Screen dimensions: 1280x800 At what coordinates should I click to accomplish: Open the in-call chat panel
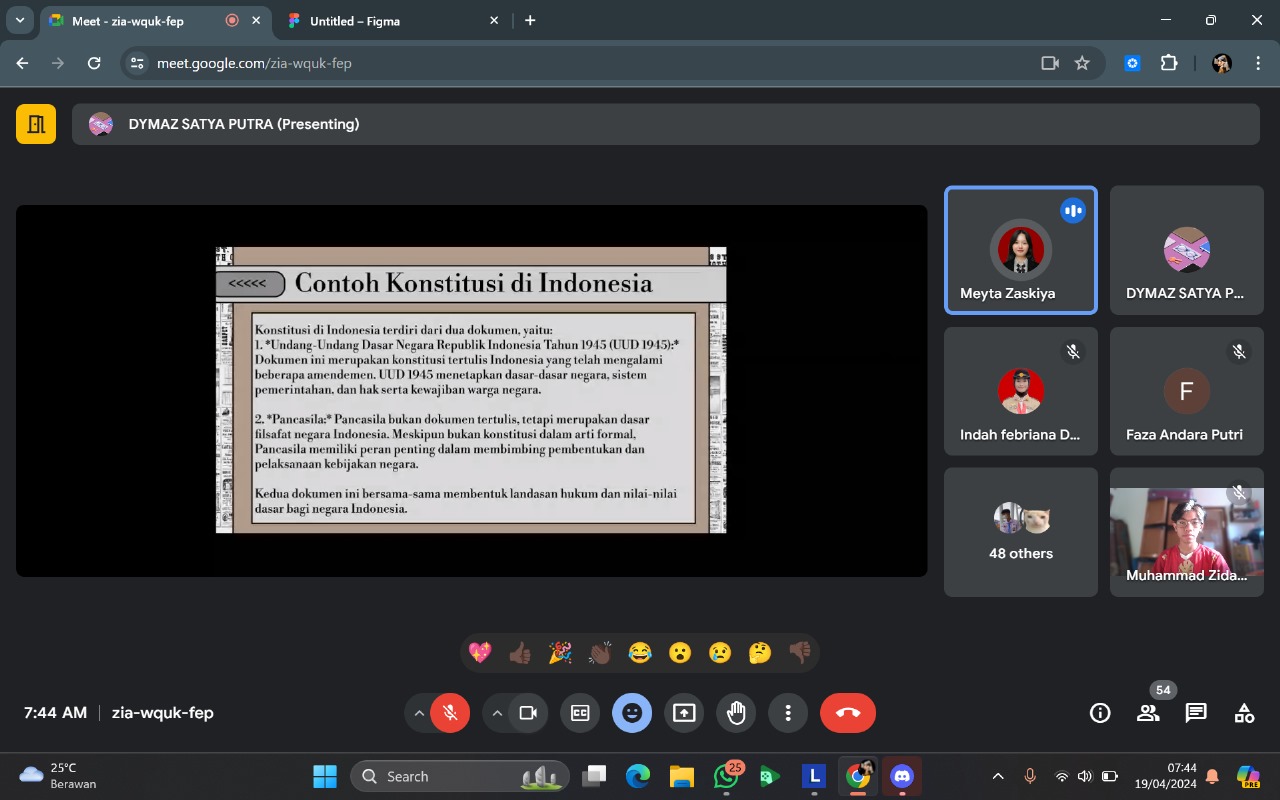(x=1196, y=713)
